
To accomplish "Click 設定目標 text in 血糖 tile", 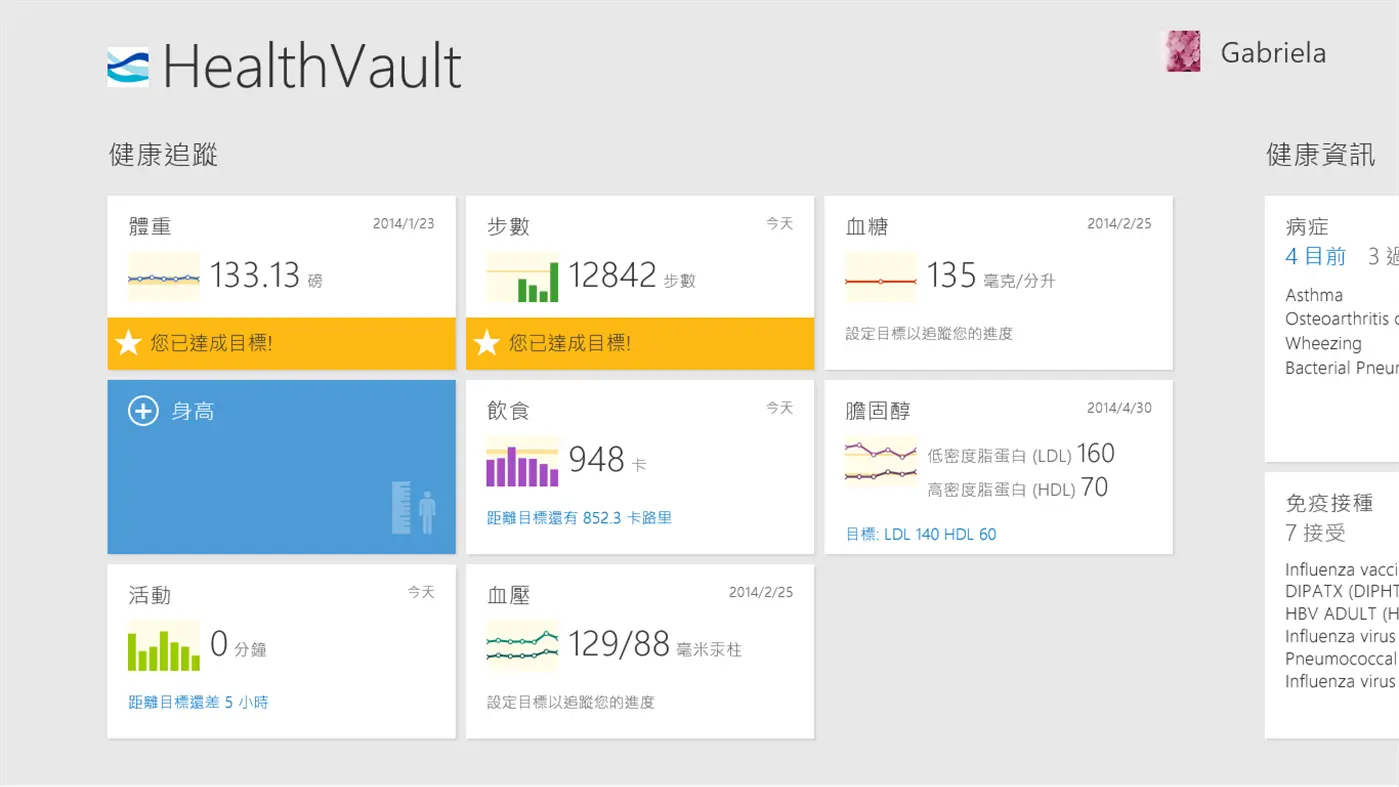I will coord(929,333).
